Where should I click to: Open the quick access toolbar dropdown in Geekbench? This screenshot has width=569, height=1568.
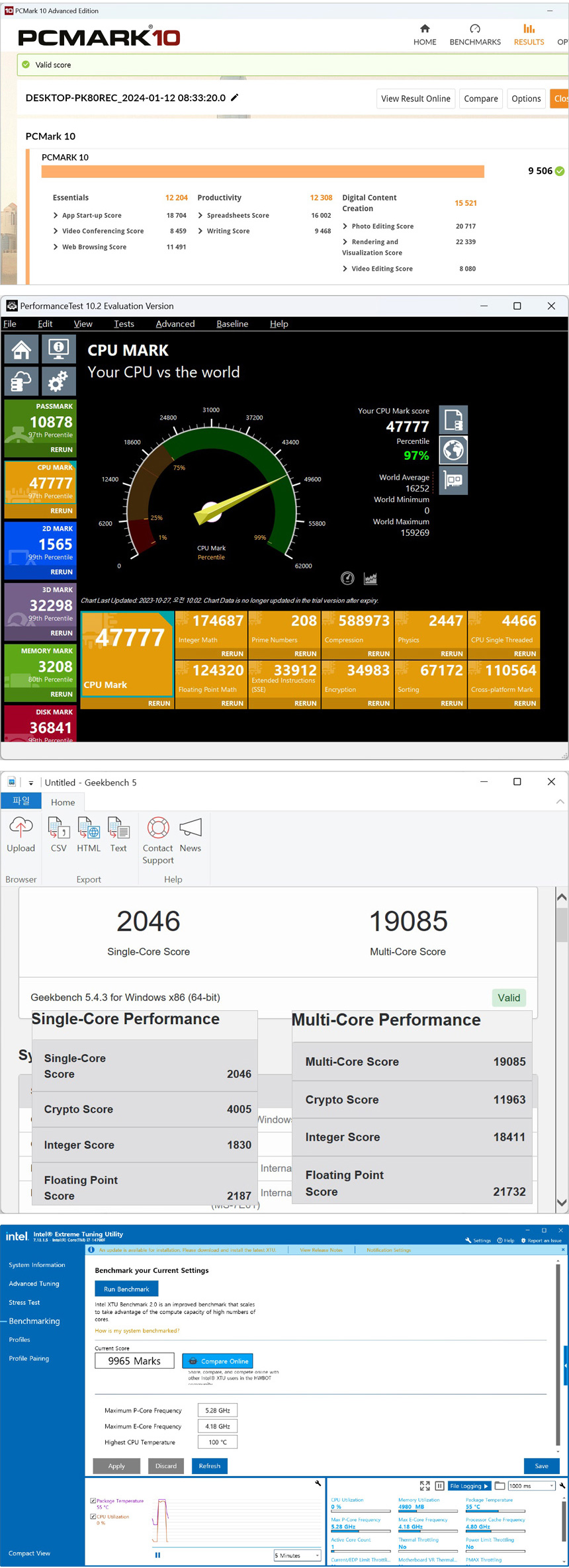30,783
